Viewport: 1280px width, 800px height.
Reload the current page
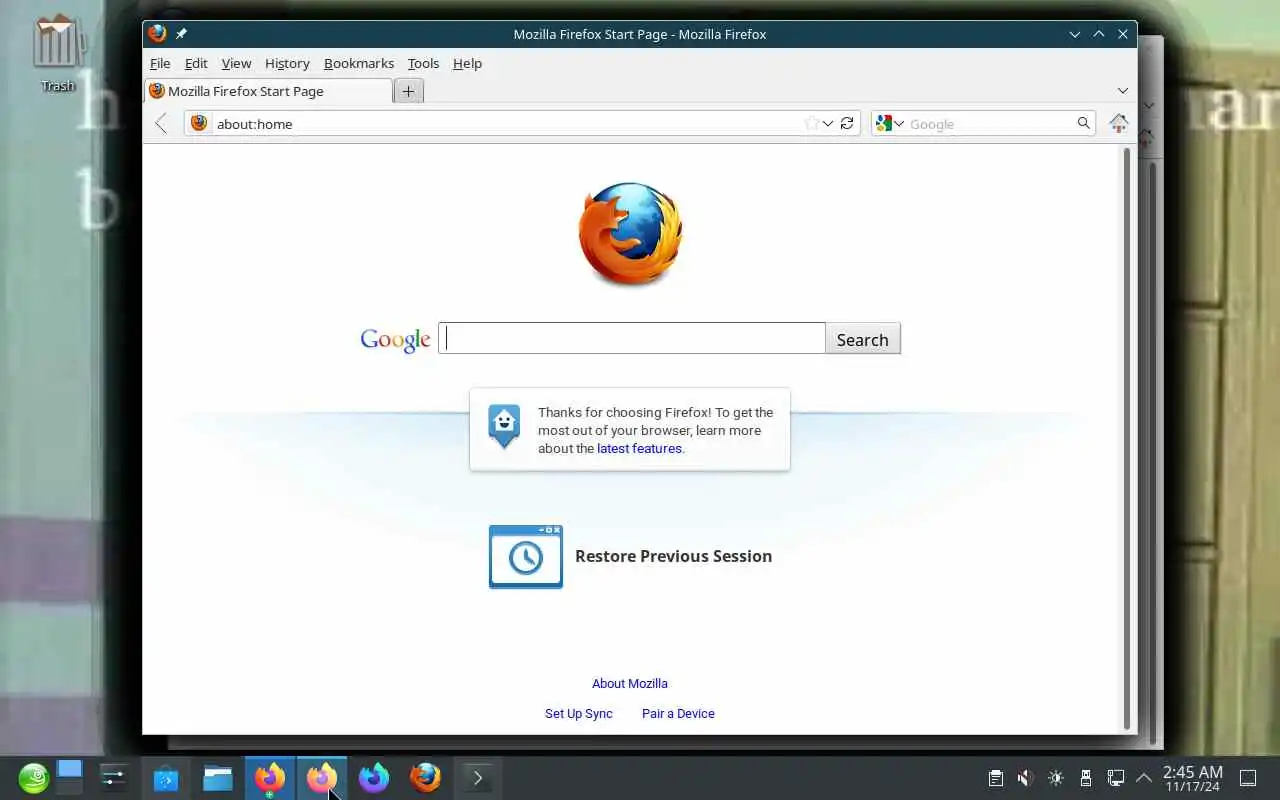[x=847, y=123]
